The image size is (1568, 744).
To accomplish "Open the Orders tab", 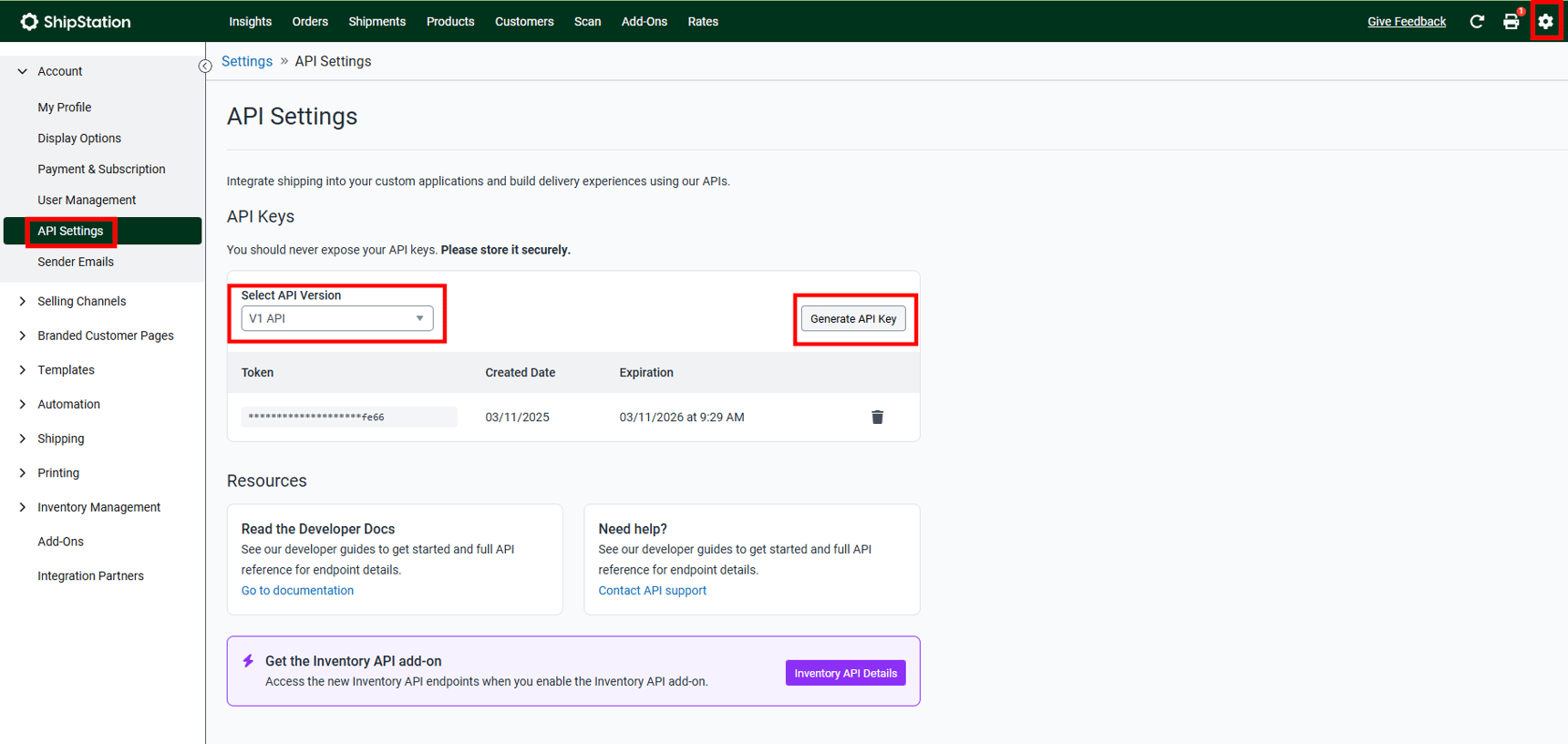I will [x=310, y=21].
